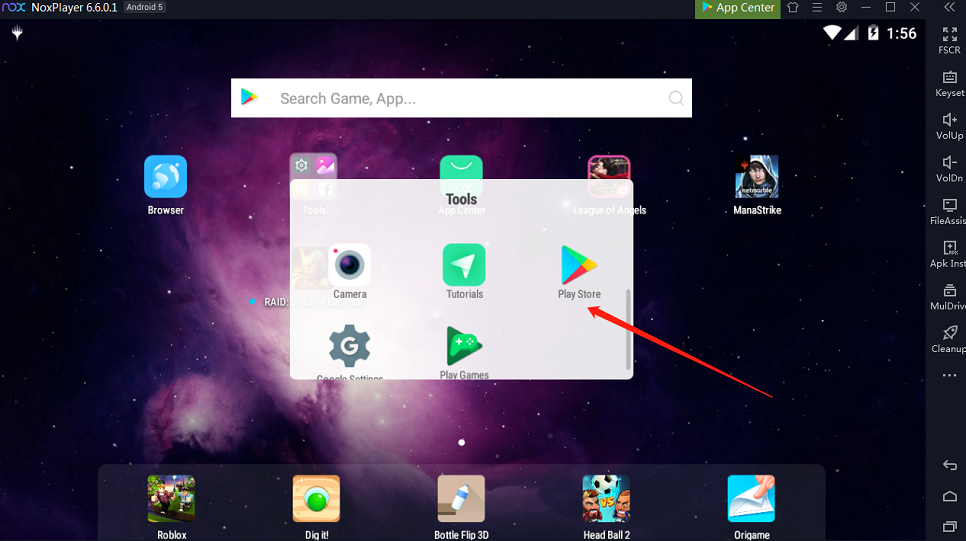Screen dimensions: 966x541
Task: Open the FileAssist tool
Action: pos(949,211)
